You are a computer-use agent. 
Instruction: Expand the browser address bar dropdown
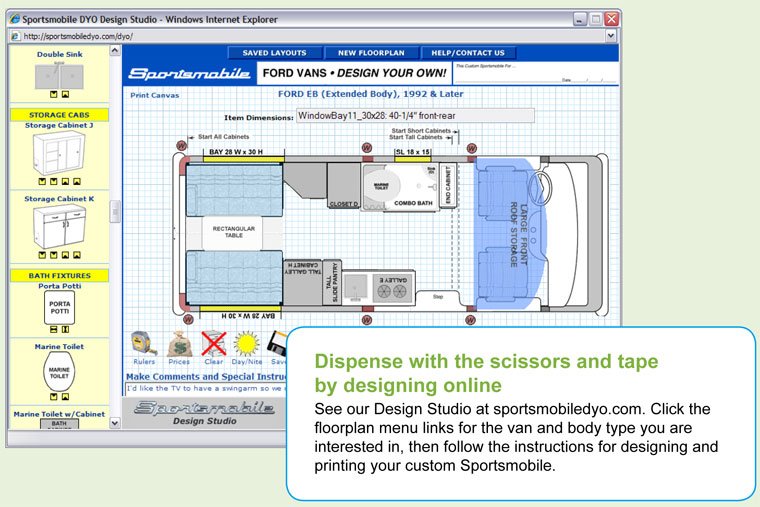click(x=611, y=36)
